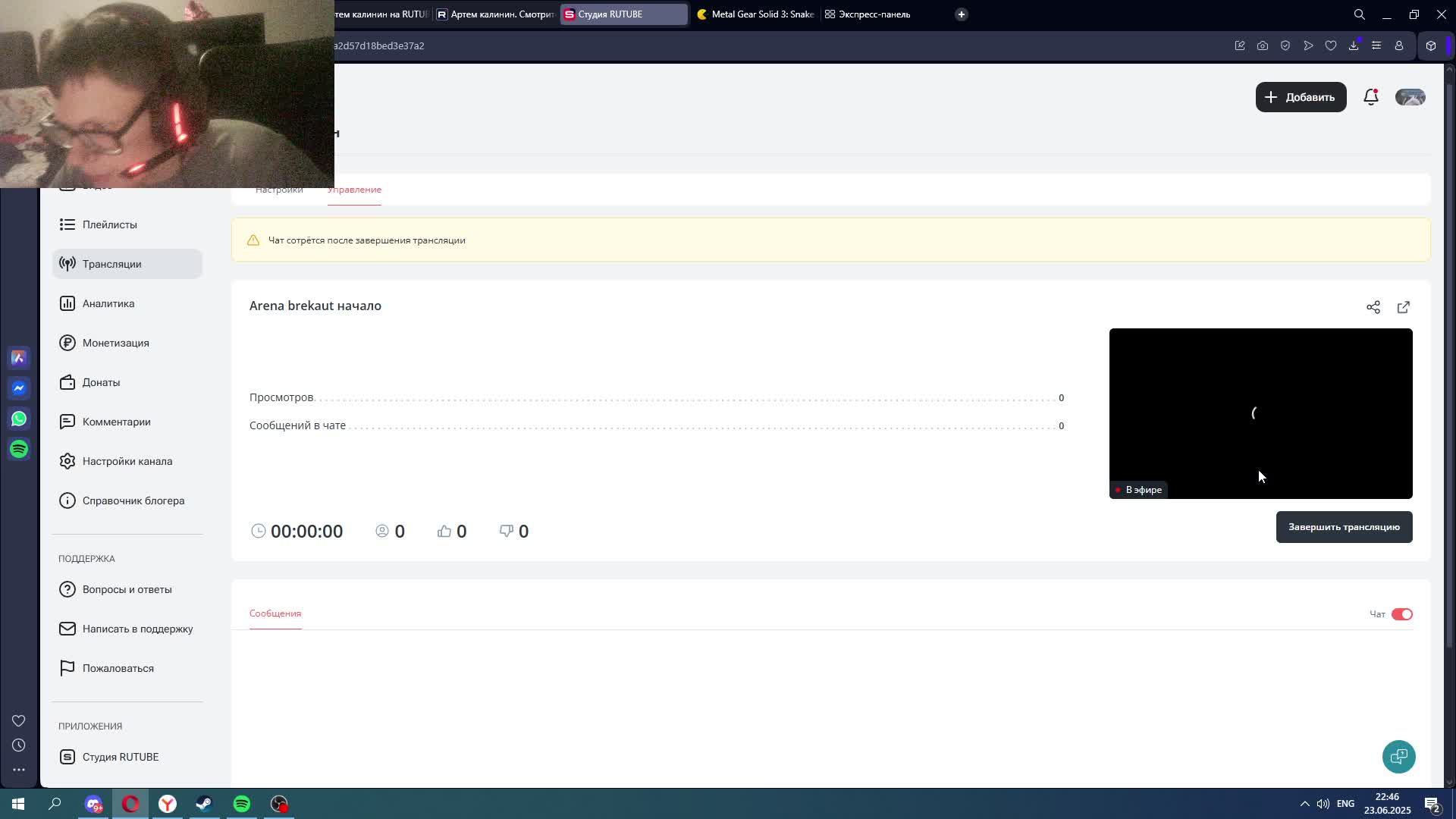The width and height of the screenshot is (1456, 819).
Task: Open stream in new window icon
Action: coord(1403,307)
